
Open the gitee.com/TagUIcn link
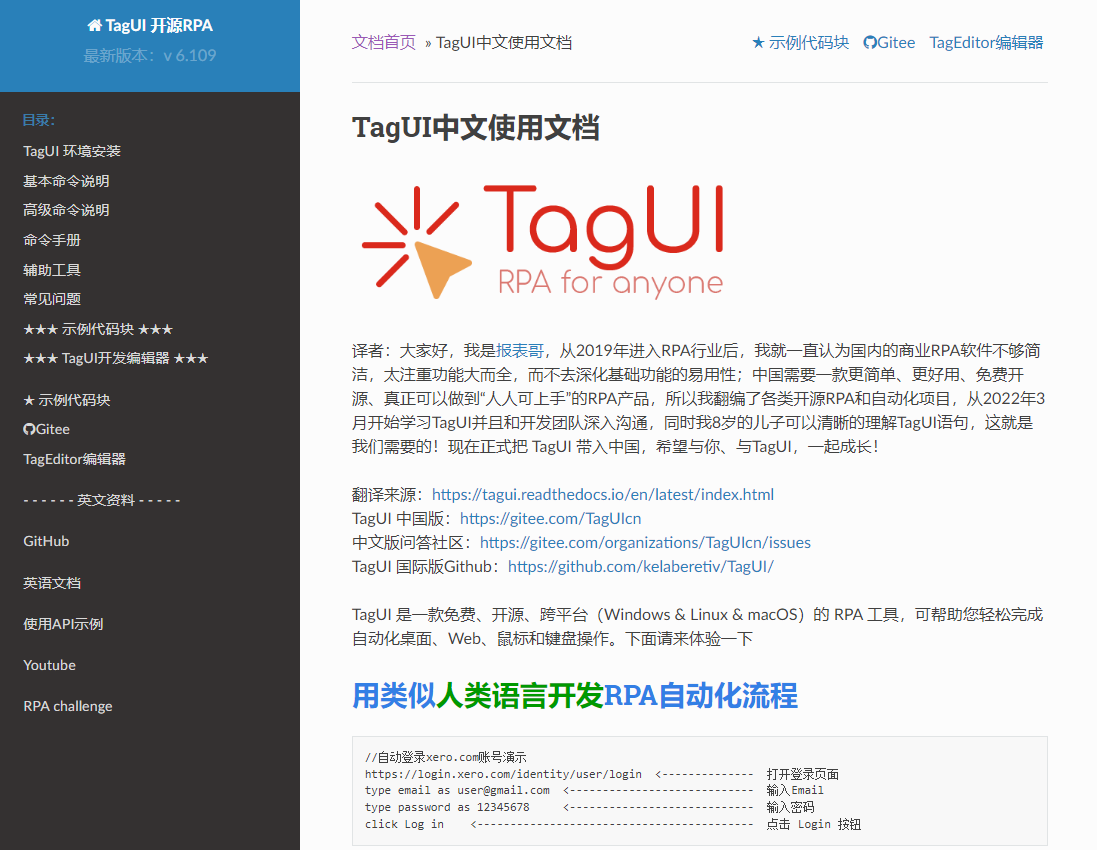(551, 518)
